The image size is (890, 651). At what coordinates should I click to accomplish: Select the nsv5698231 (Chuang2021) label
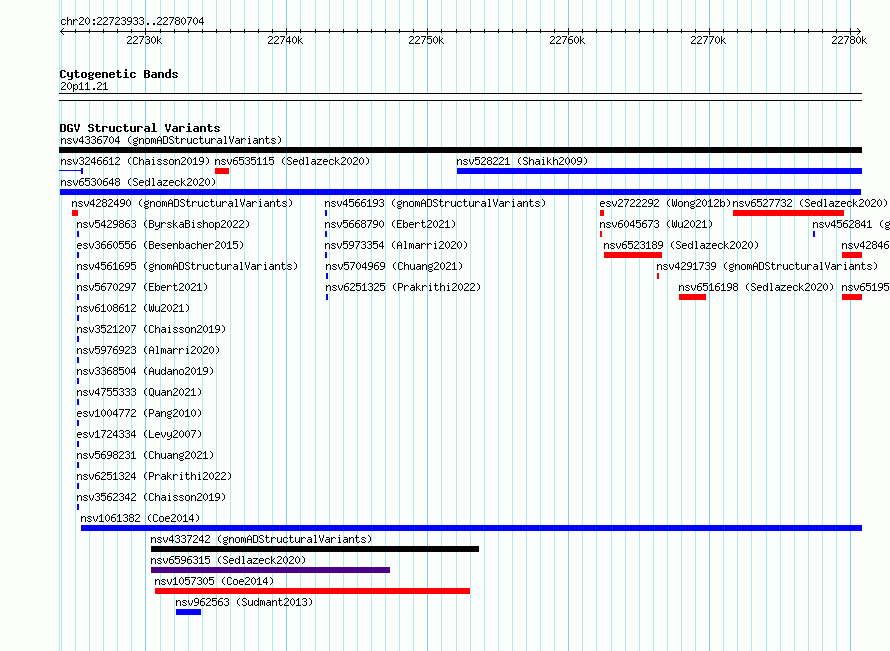(x=145, y=455)
